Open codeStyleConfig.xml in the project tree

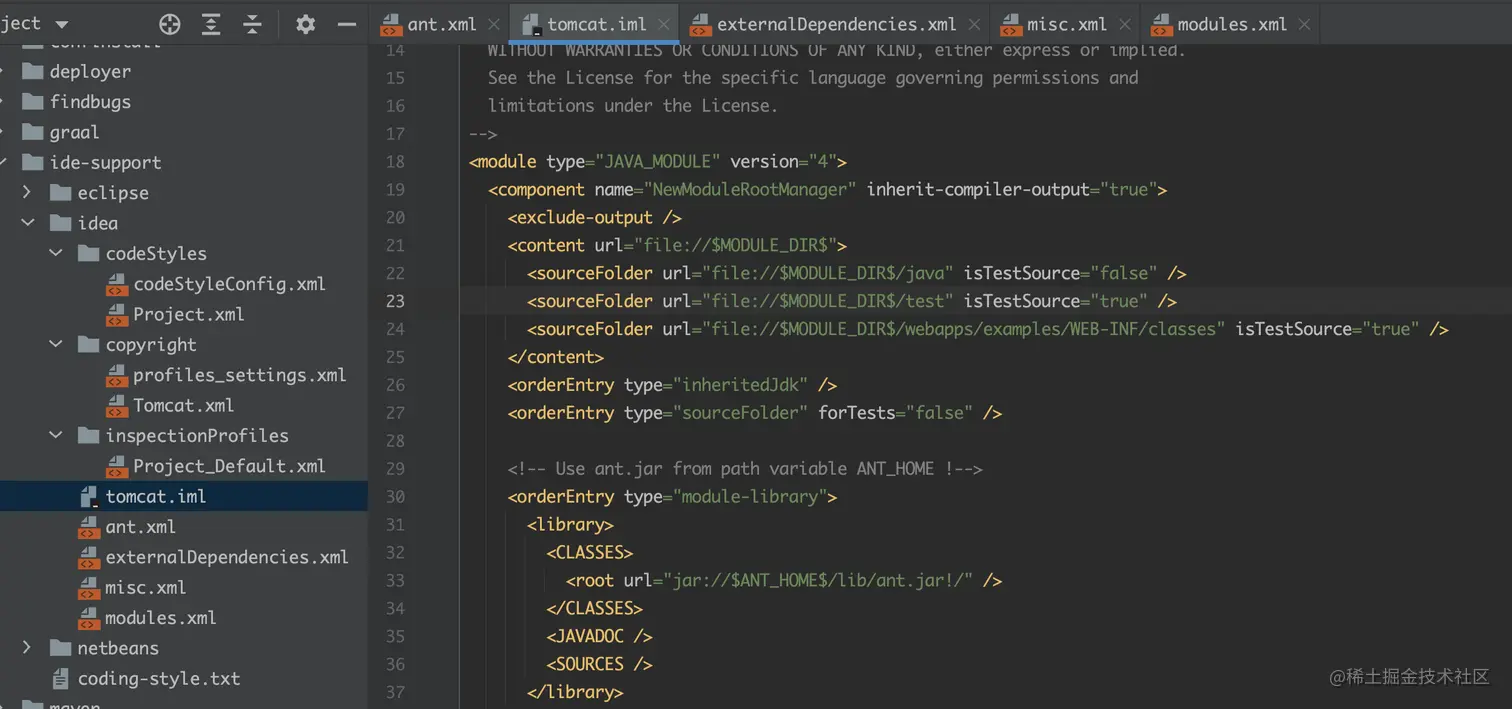(x=230, y=284)
